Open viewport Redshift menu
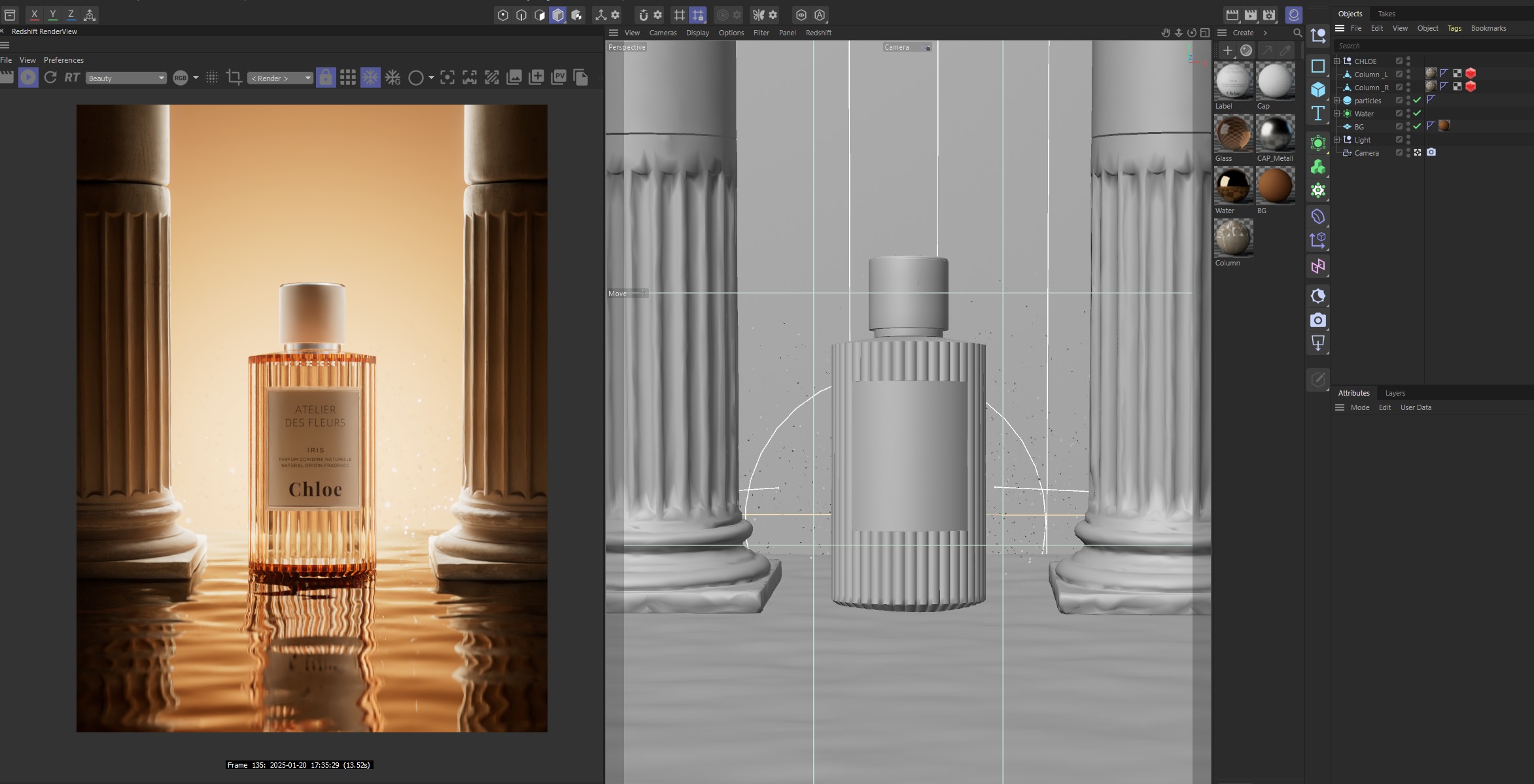Image resolution: width=1534 pixels, height=784 pixels. tap(818, 32)
